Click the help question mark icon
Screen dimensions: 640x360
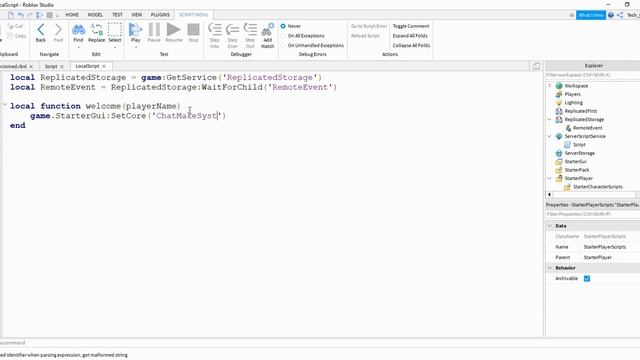[x=611, y=15]
